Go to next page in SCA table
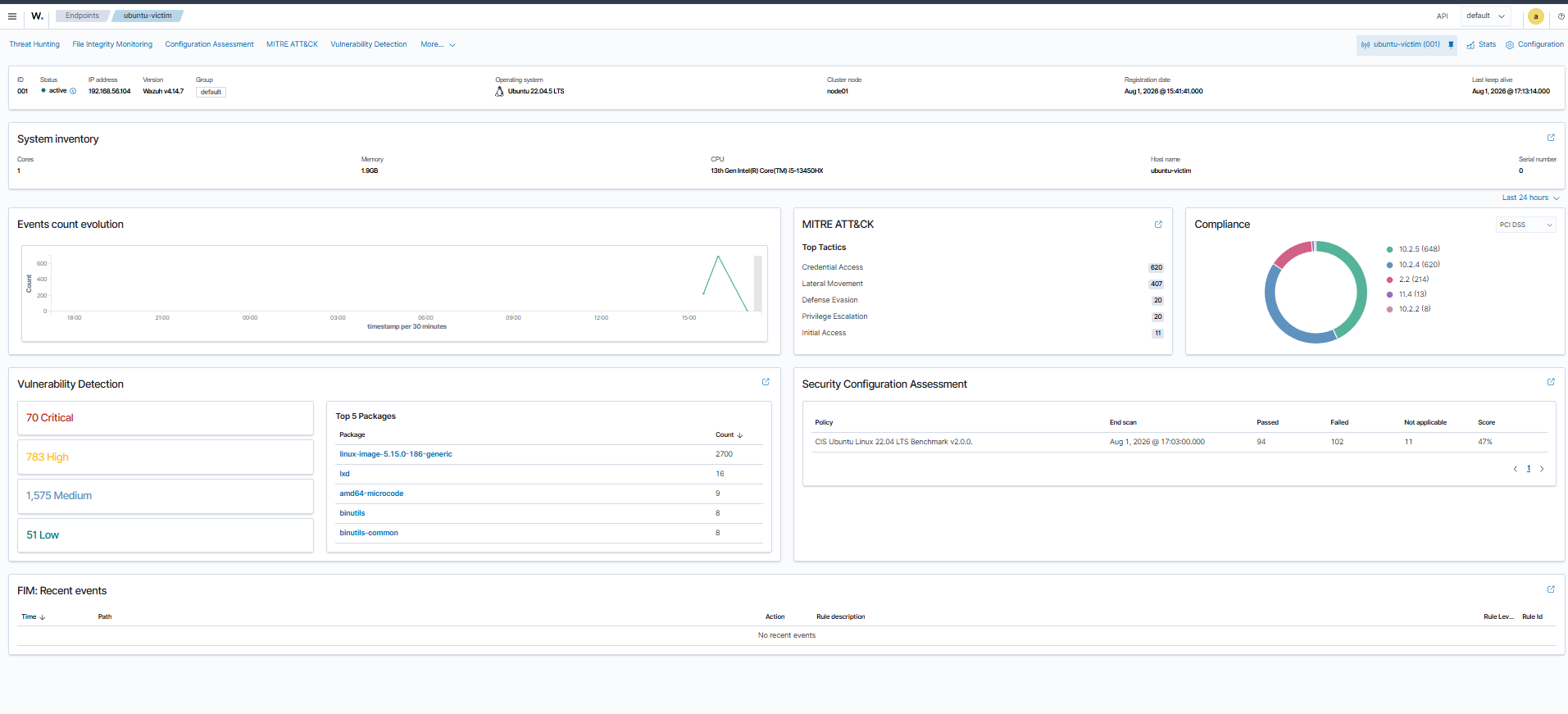This screenshot has width=1568, height=714. 1541,469
